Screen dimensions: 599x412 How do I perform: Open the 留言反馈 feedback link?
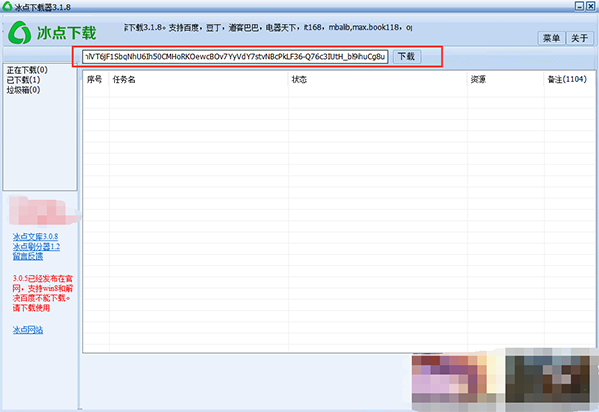(28, 256)
